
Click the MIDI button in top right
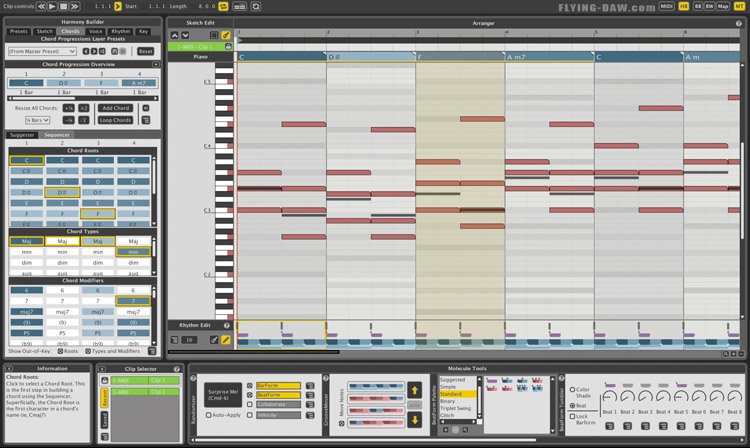pyautogui.click(x=666, y=6)
